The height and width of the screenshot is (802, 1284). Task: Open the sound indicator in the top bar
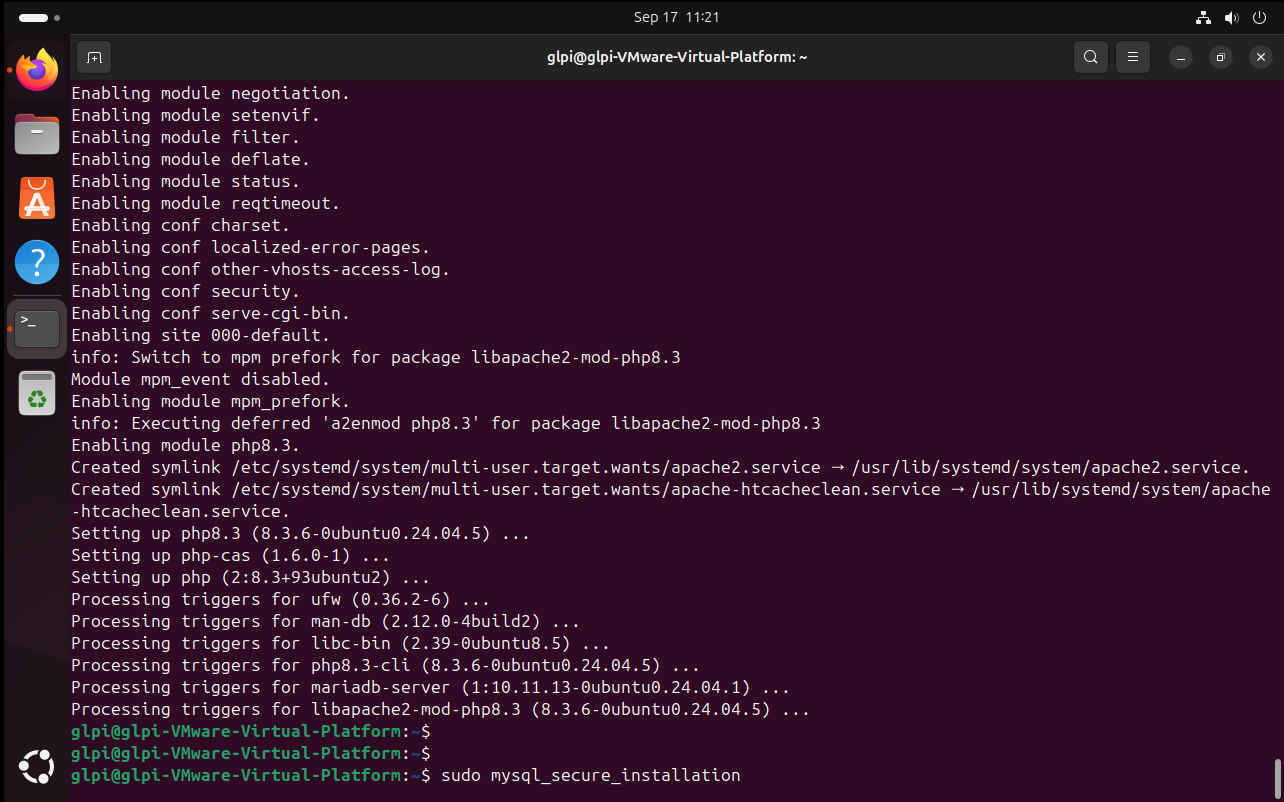tap(1231, 16)
